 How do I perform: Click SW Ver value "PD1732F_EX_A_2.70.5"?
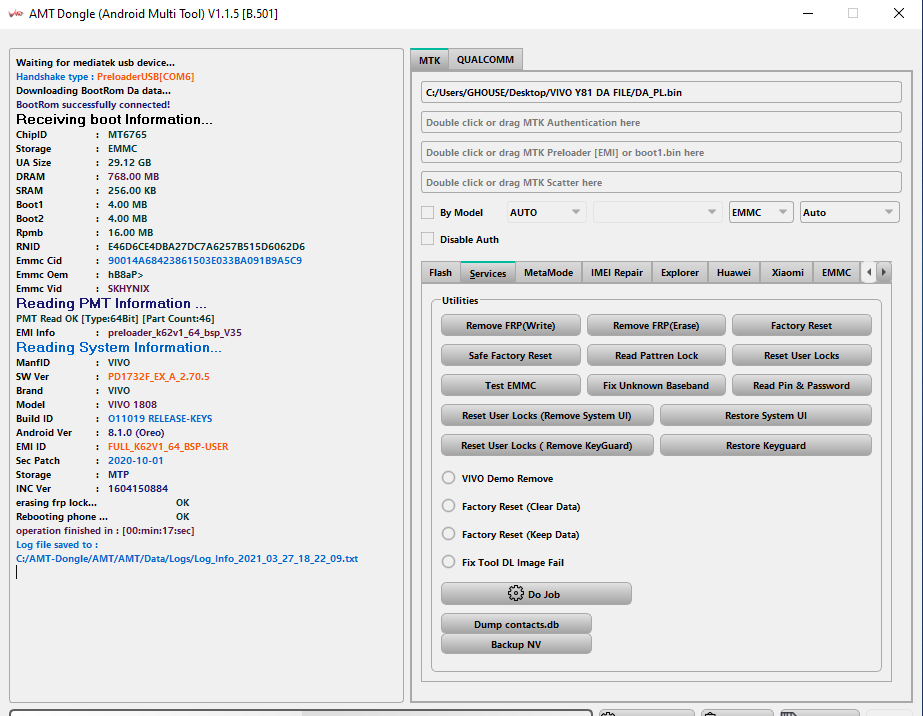pyautogui.click(x=158, y=377)
